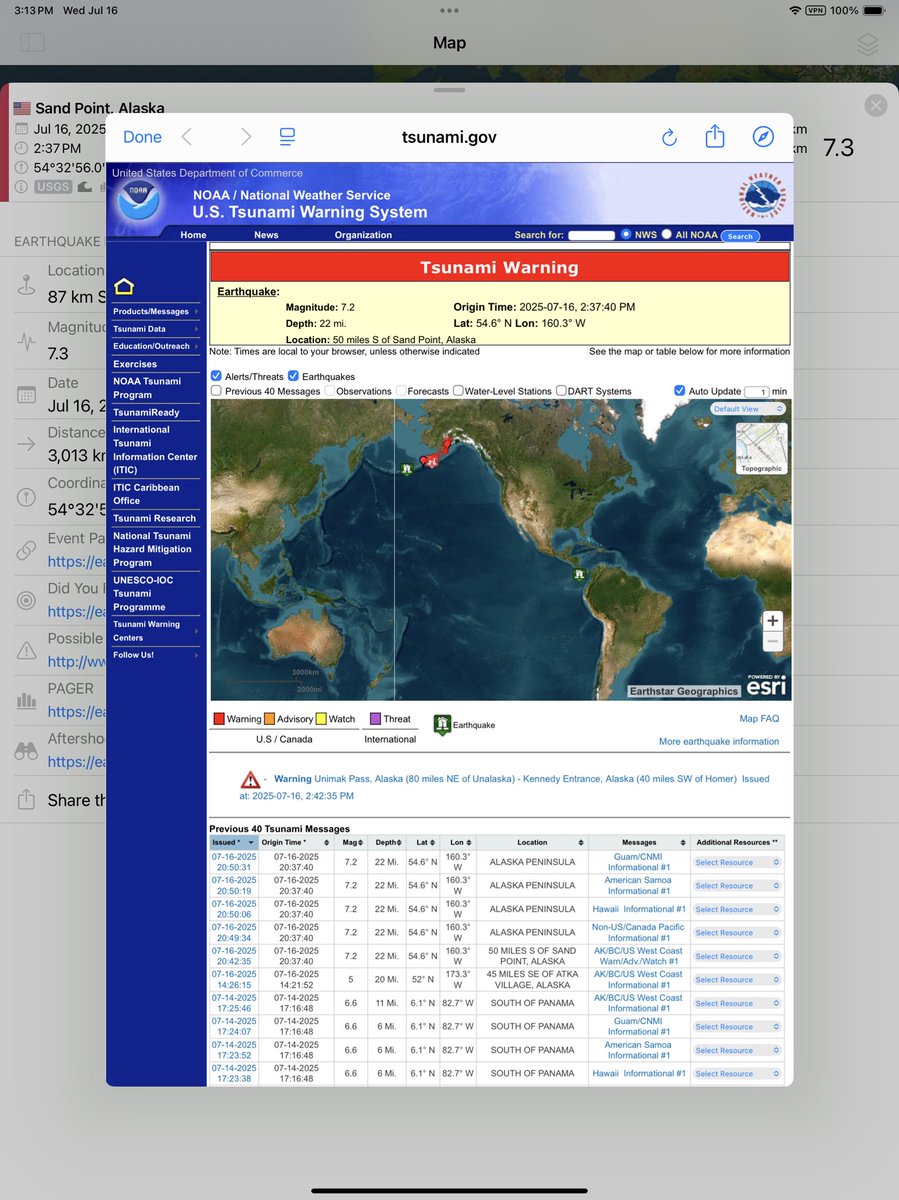The height and width of the screenshot is (1200, 899).
Task: Sort table by the Issued column
Action: [234, 843]
